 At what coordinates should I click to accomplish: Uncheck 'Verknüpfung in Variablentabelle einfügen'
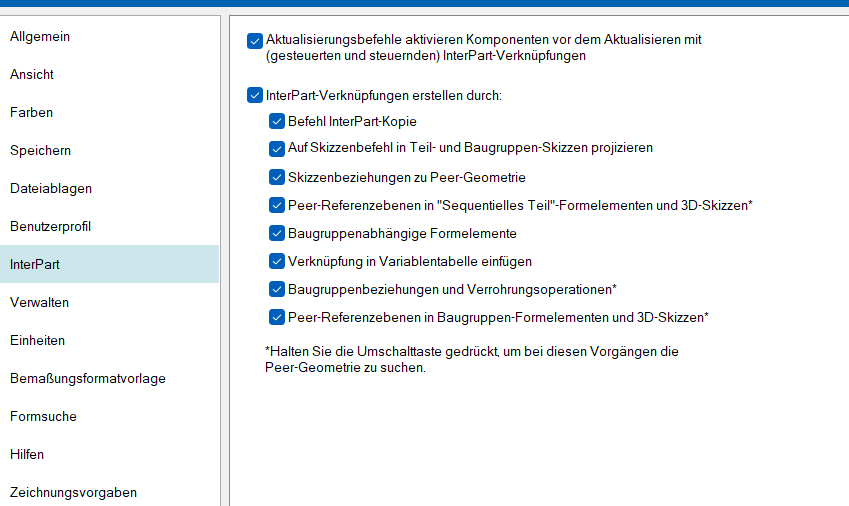coord(277,261)
